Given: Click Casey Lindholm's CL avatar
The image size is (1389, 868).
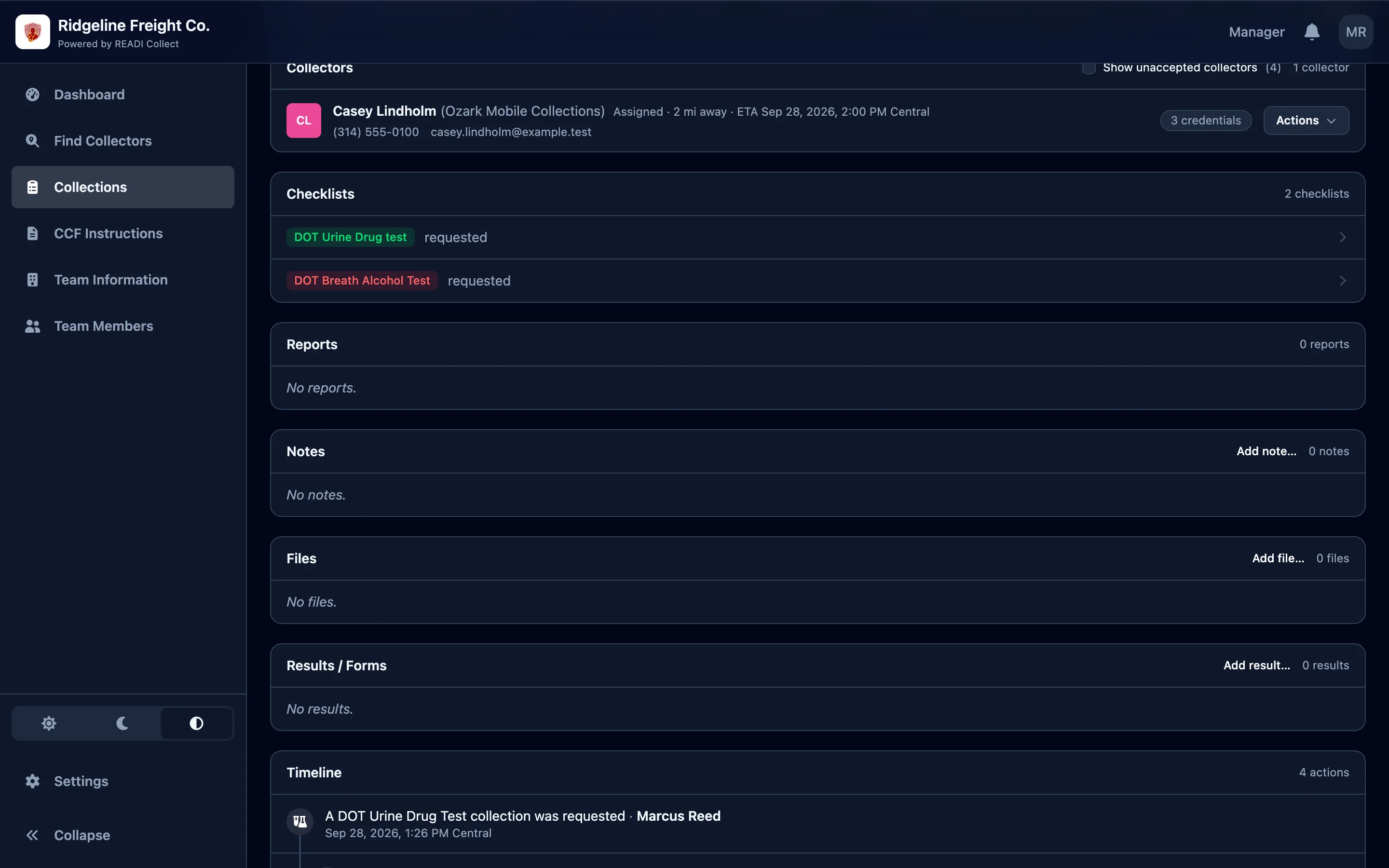Looking at the screenshot, I should pyautogui.click(x=304, y=121).
